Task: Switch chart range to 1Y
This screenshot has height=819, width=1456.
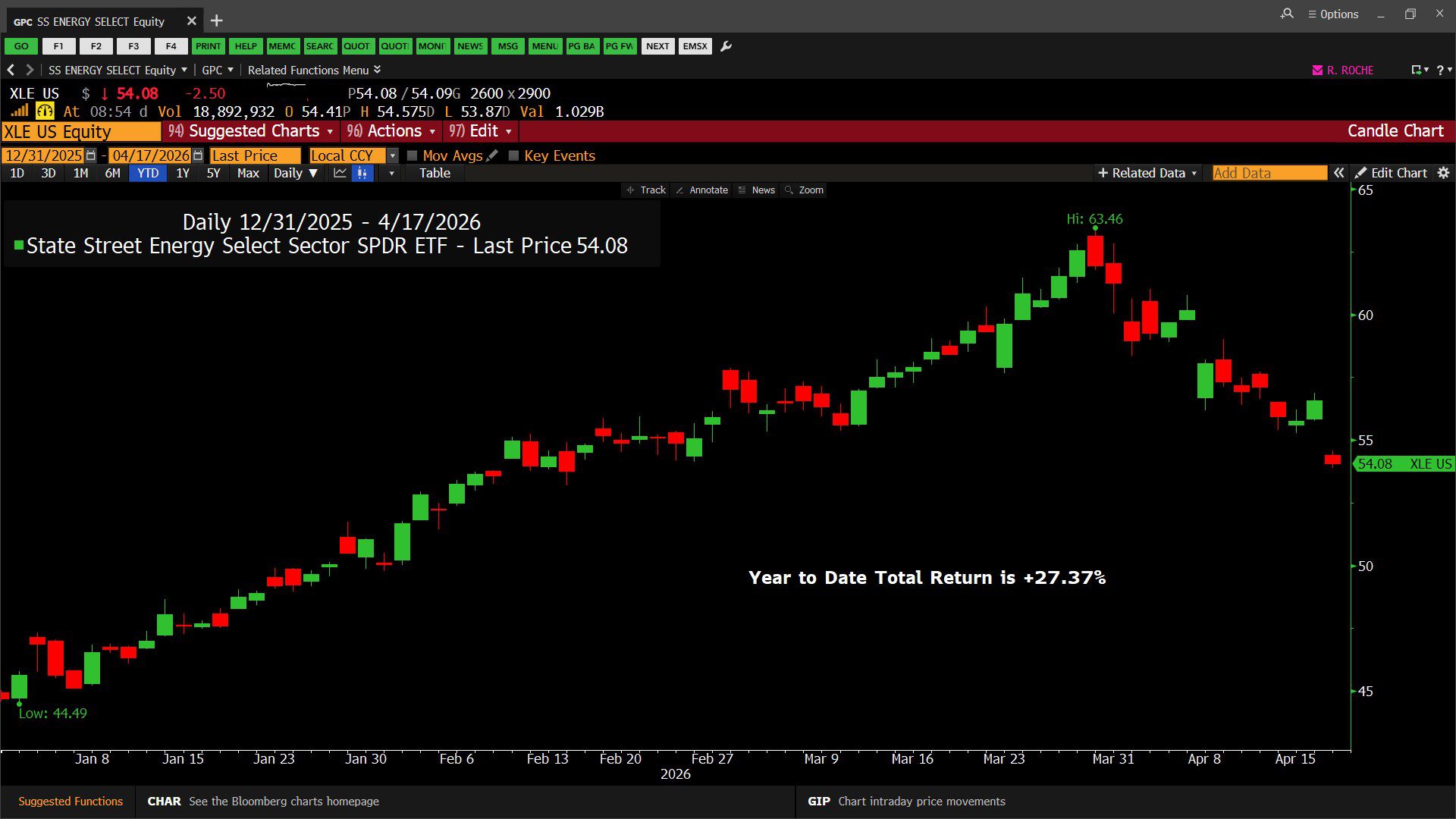Action: 183,173
